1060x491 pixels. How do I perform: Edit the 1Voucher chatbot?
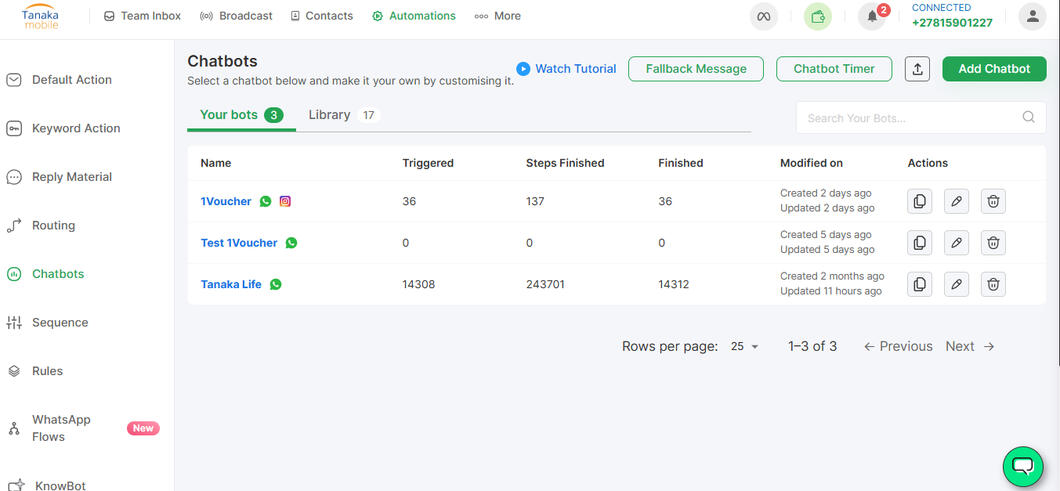(x=956, y=201)
